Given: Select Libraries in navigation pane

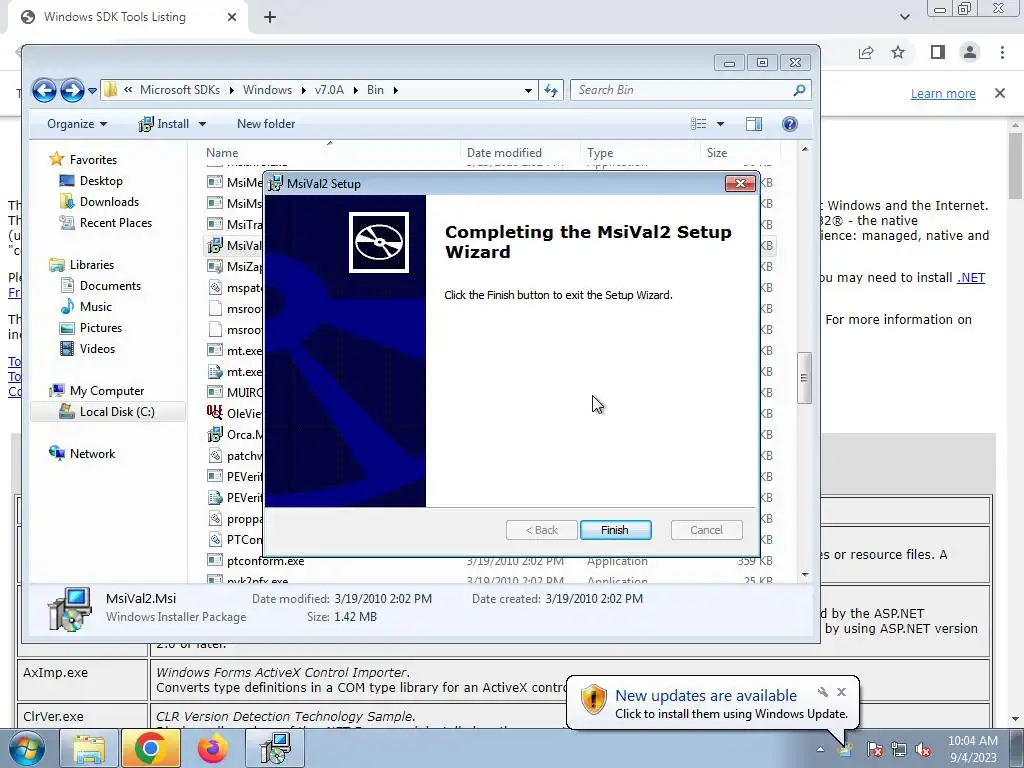Looking at the screenshot, I should (91, 264).
